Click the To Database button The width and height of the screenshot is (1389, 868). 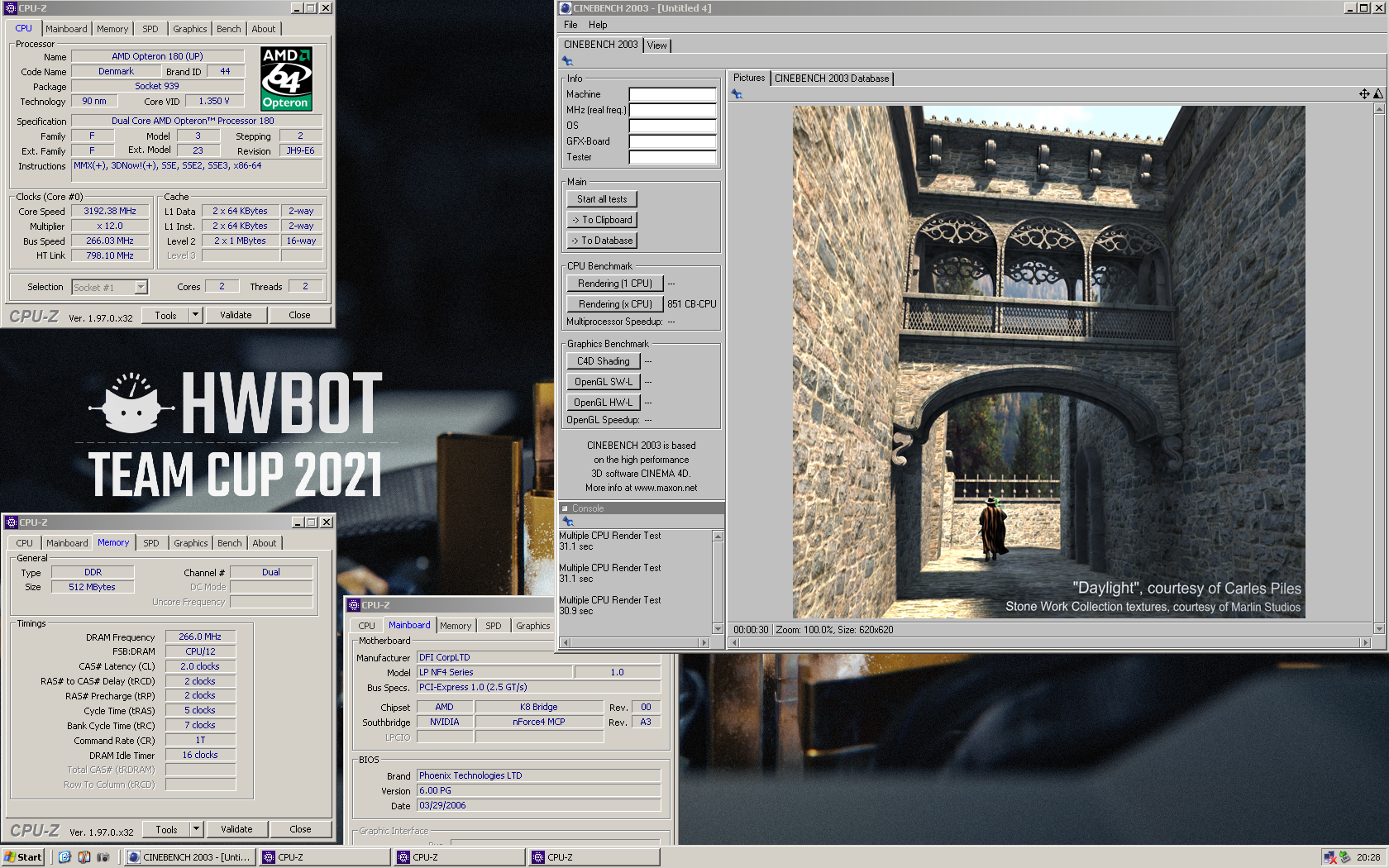point(602,241)
